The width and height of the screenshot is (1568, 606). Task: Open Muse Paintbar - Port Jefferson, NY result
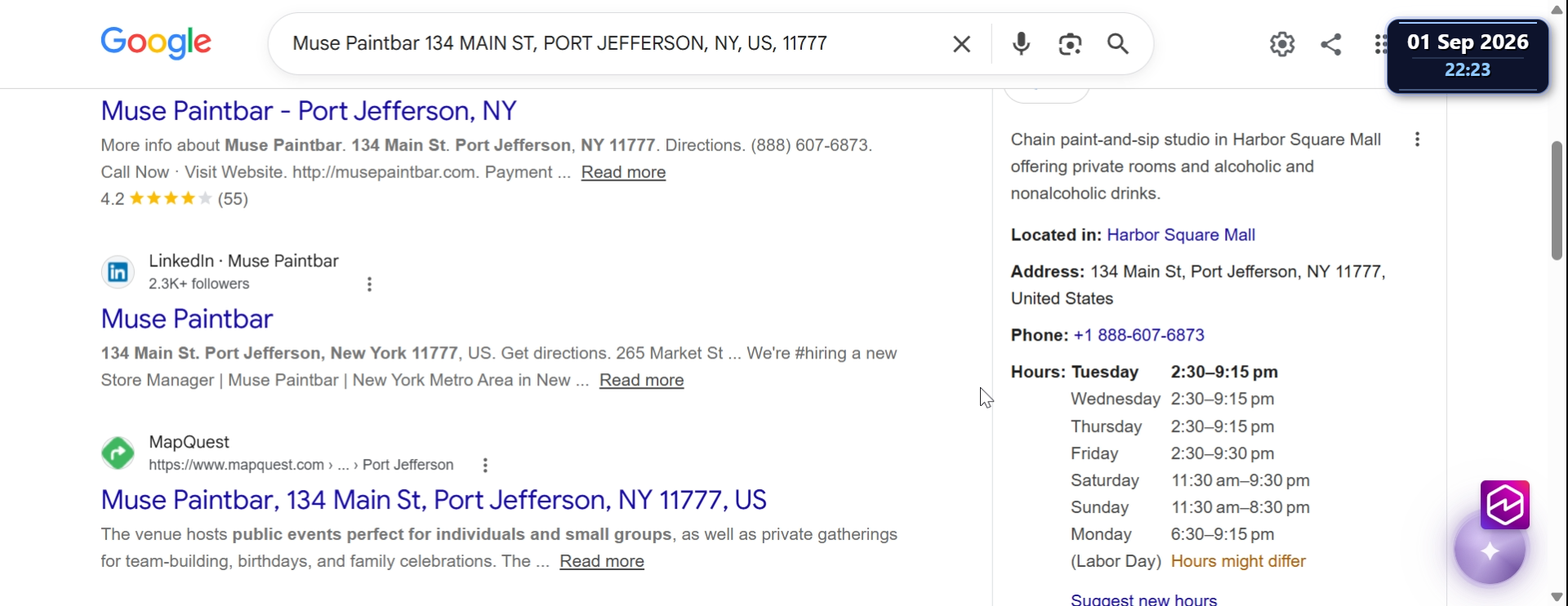point(309,110)
